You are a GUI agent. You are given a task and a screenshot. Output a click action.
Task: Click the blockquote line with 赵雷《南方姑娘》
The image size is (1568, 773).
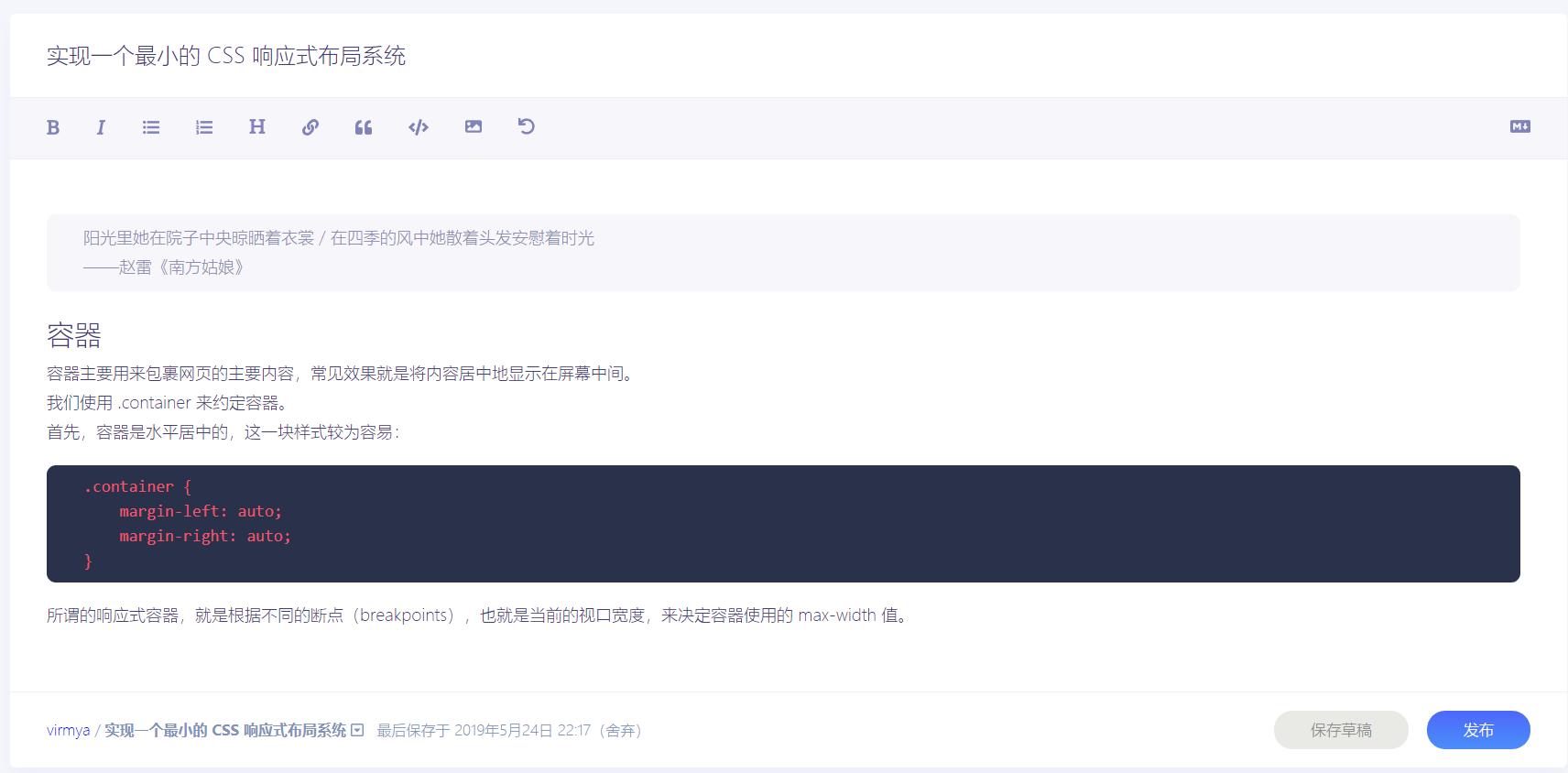[x=164, y=267]
